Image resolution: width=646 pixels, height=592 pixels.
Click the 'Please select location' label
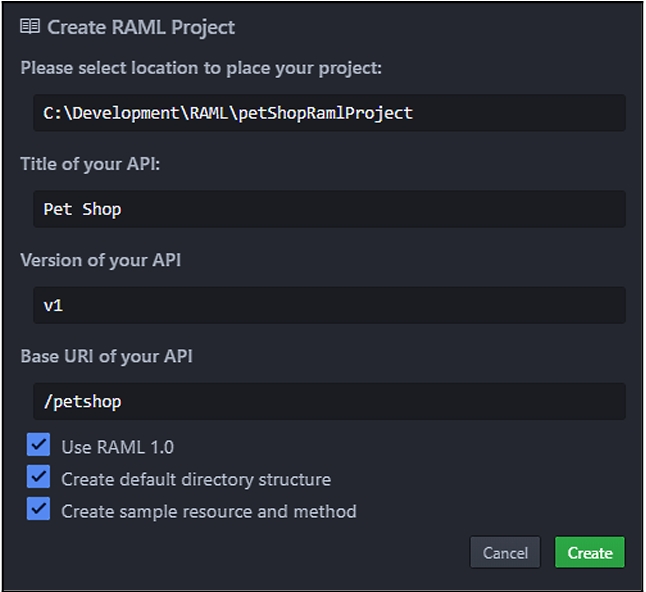coord(201,68)
